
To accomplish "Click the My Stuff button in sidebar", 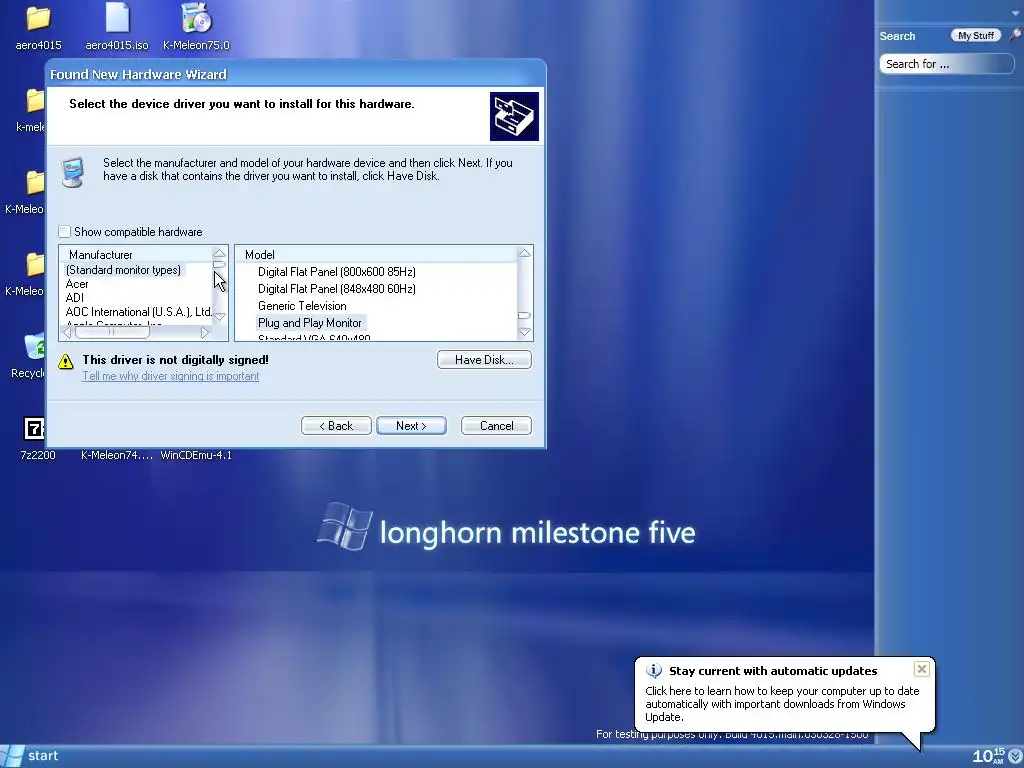I will click(976, 35).
